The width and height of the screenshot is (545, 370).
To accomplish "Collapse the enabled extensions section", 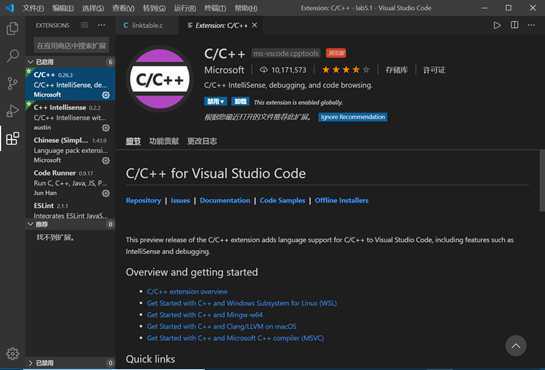I will (x=30, y=61).
